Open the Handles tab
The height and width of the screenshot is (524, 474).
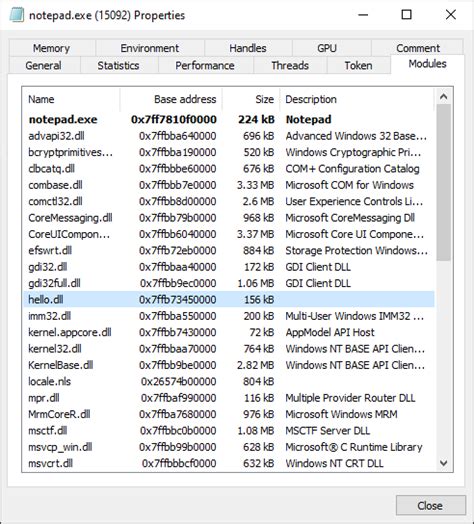248,48
